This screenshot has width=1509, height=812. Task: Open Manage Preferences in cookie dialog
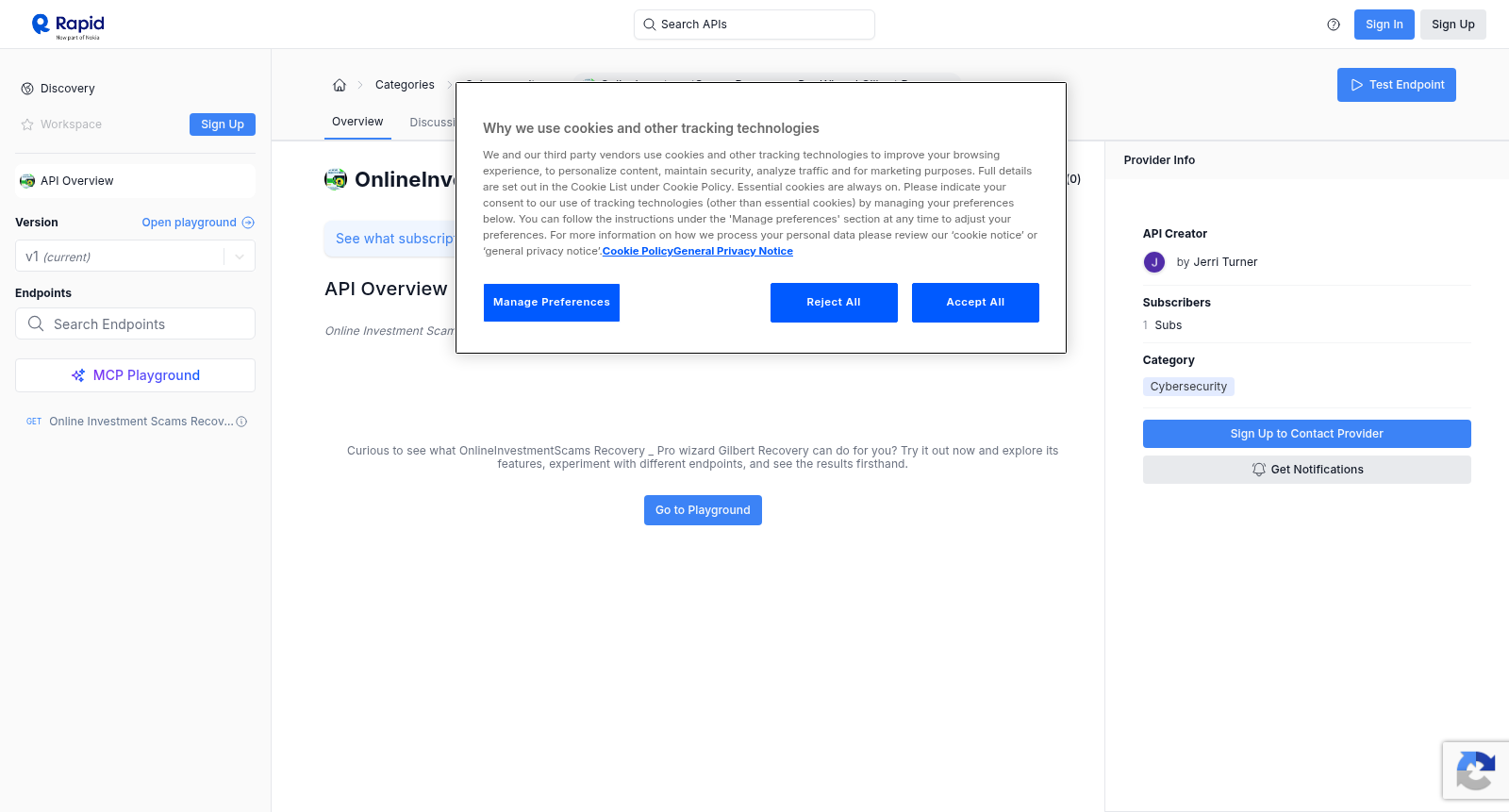[552, 303]
